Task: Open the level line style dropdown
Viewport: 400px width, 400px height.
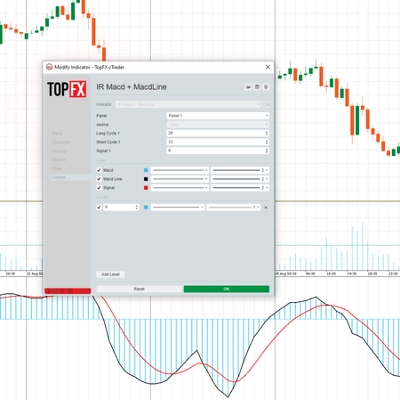Action: point(178,207)
